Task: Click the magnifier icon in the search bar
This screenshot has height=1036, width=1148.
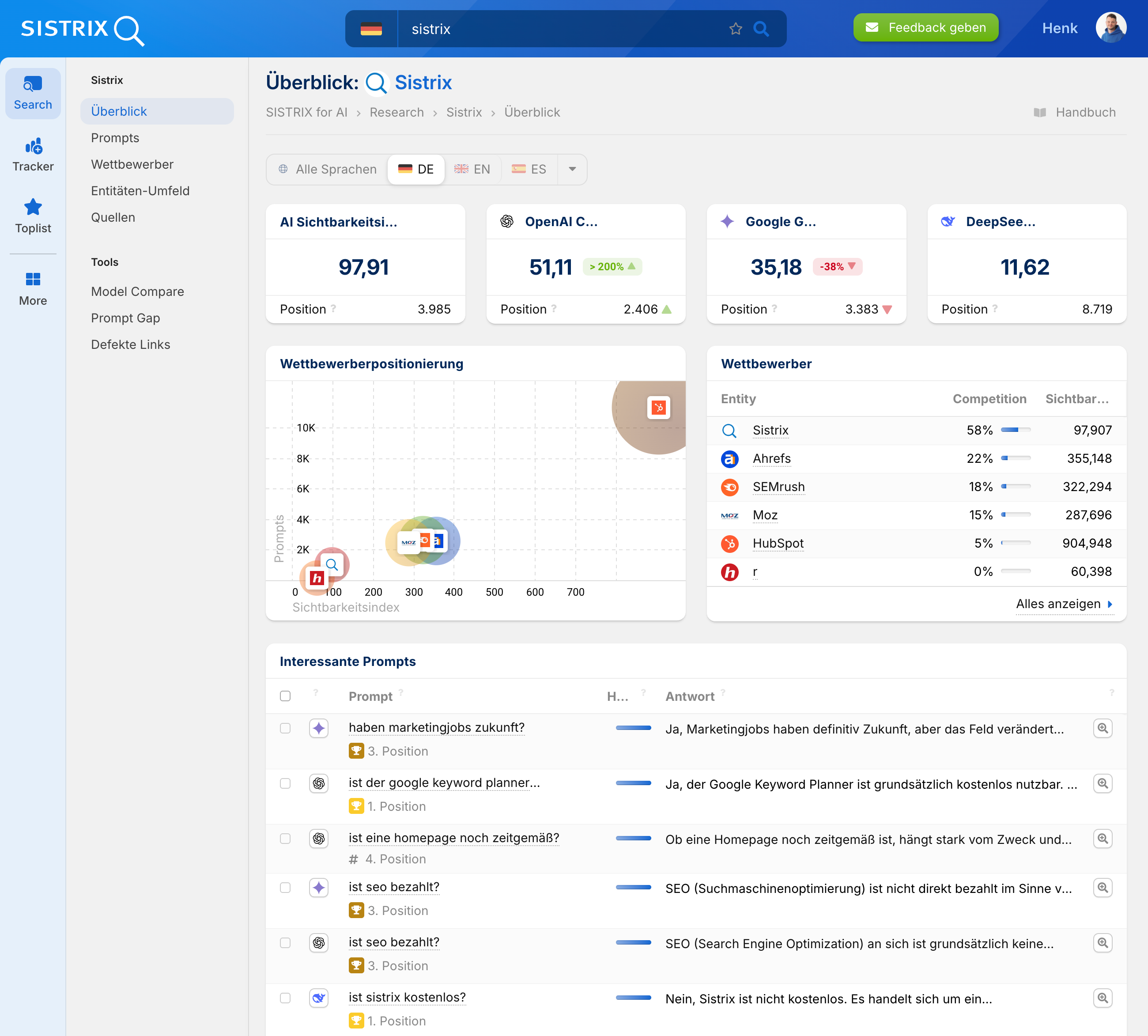Action: [761, 28]
